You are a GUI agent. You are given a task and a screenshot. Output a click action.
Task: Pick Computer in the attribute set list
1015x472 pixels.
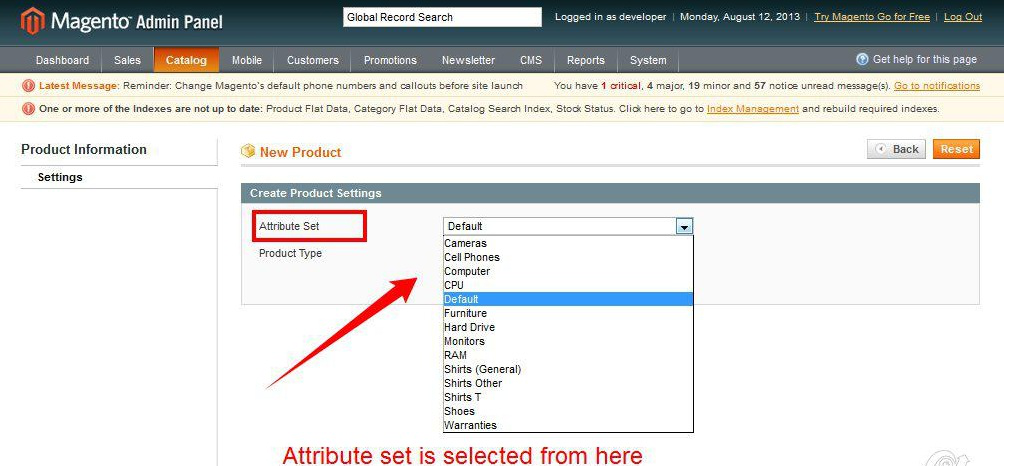(568, 271)
